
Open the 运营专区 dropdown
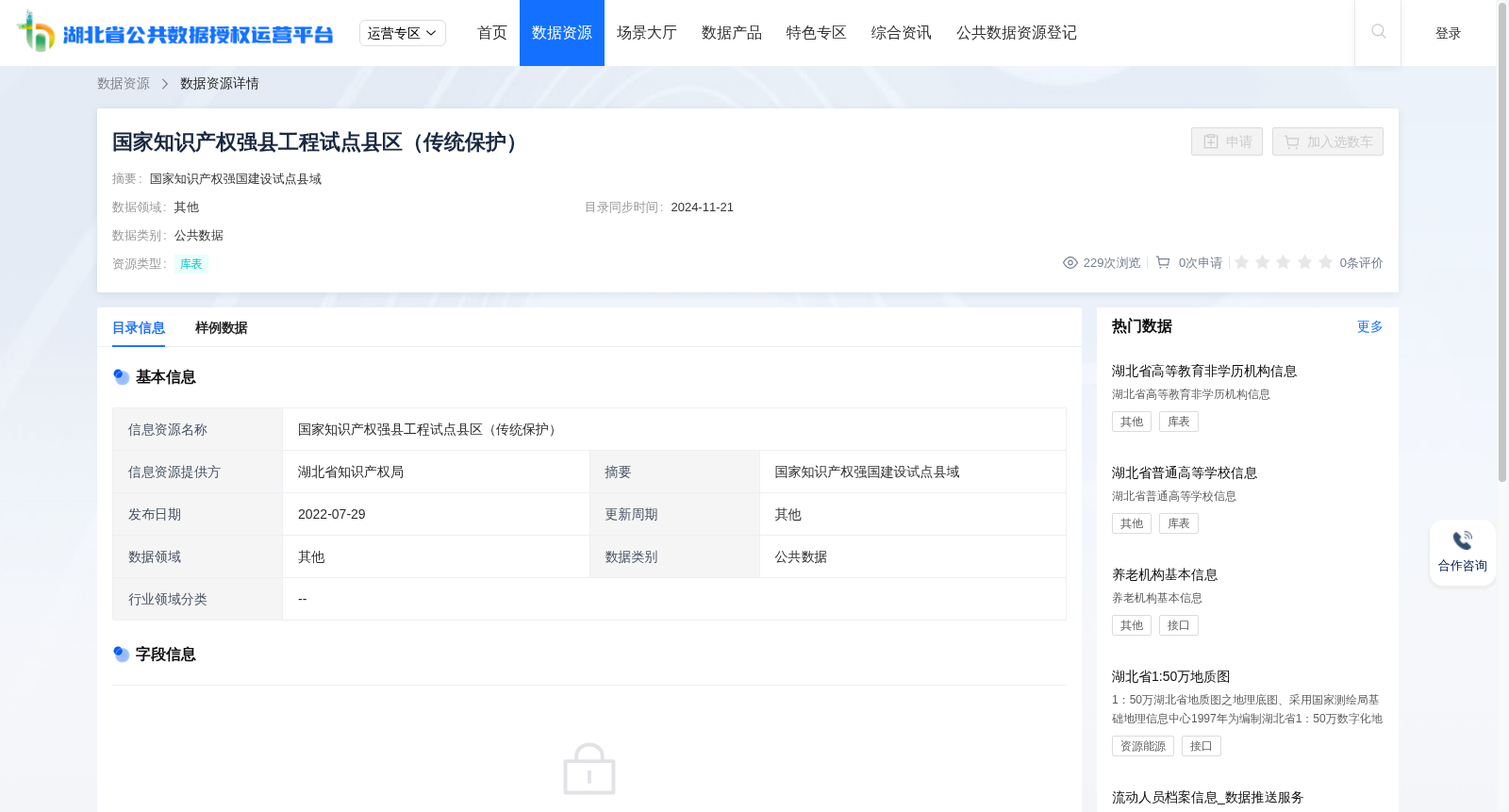pyautogui.click(x=403, y=33)
